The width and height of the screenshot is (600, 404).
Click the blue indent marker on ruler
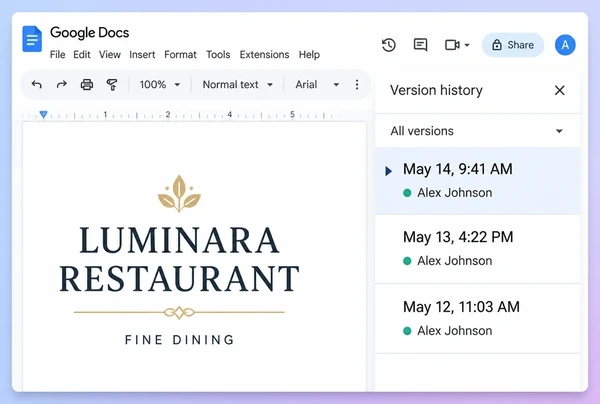[43, 114]
